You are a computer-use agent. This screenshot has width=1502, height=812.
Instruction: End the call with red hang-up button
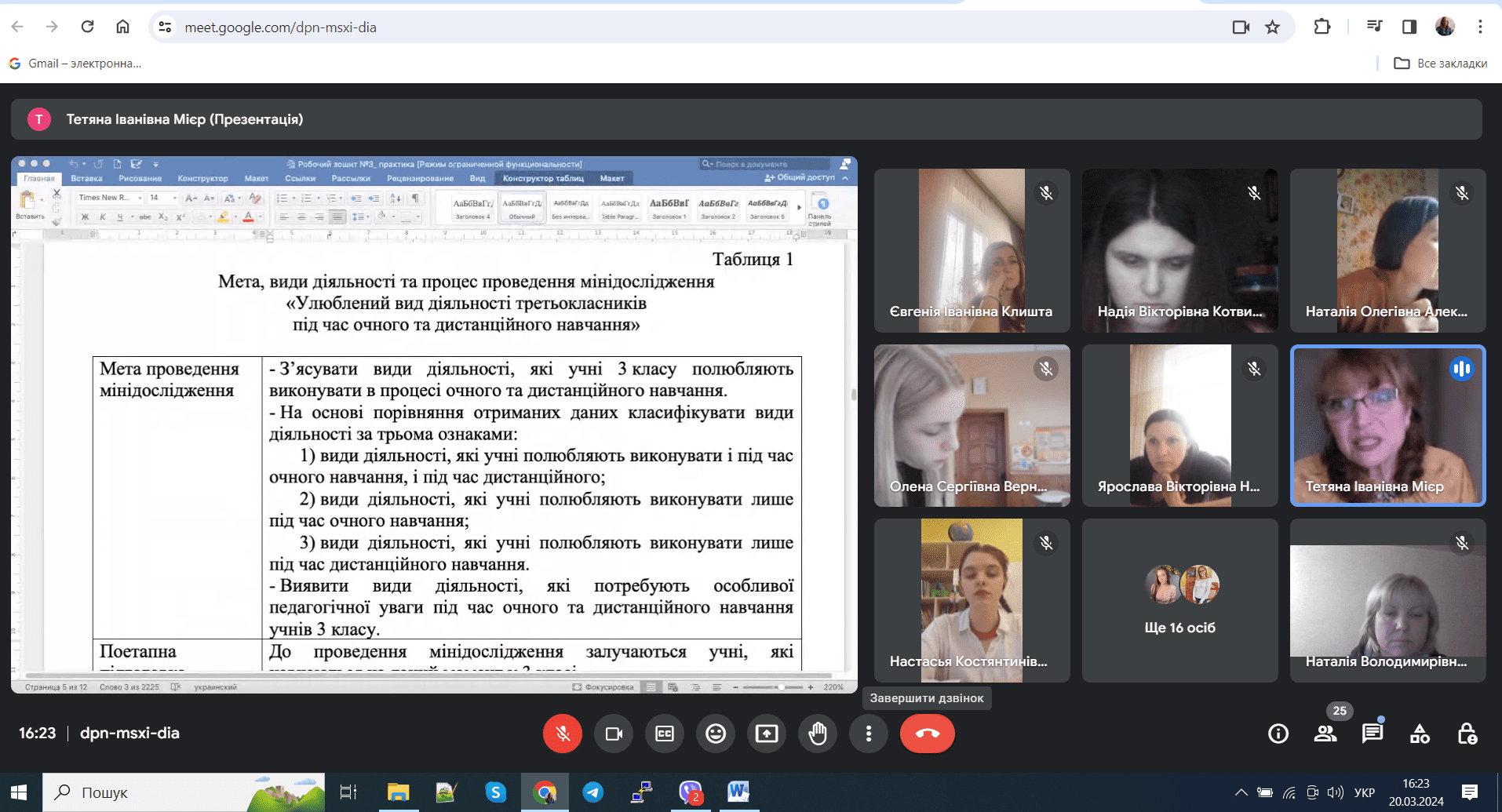[x=927, y=734]
